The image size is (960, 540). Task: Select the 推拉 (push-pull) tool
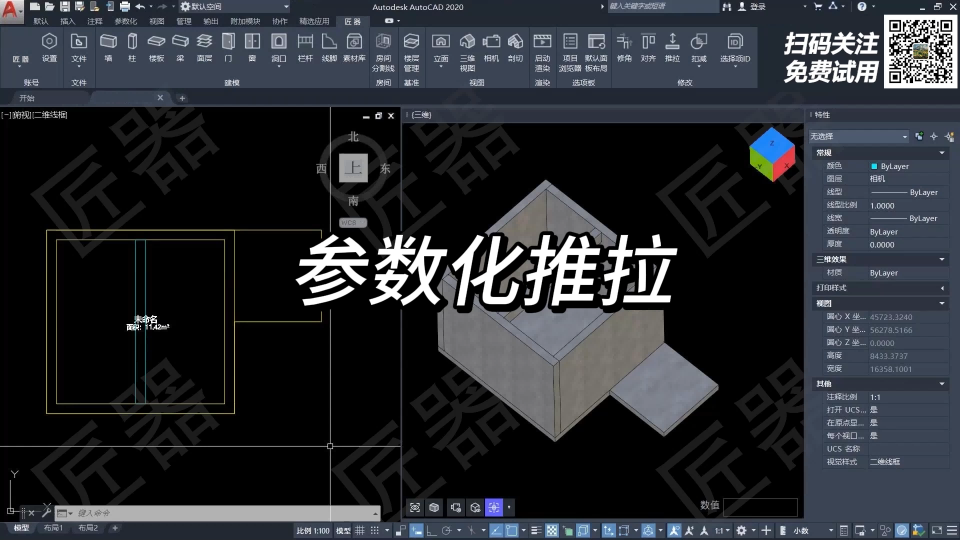pos(672,48)
